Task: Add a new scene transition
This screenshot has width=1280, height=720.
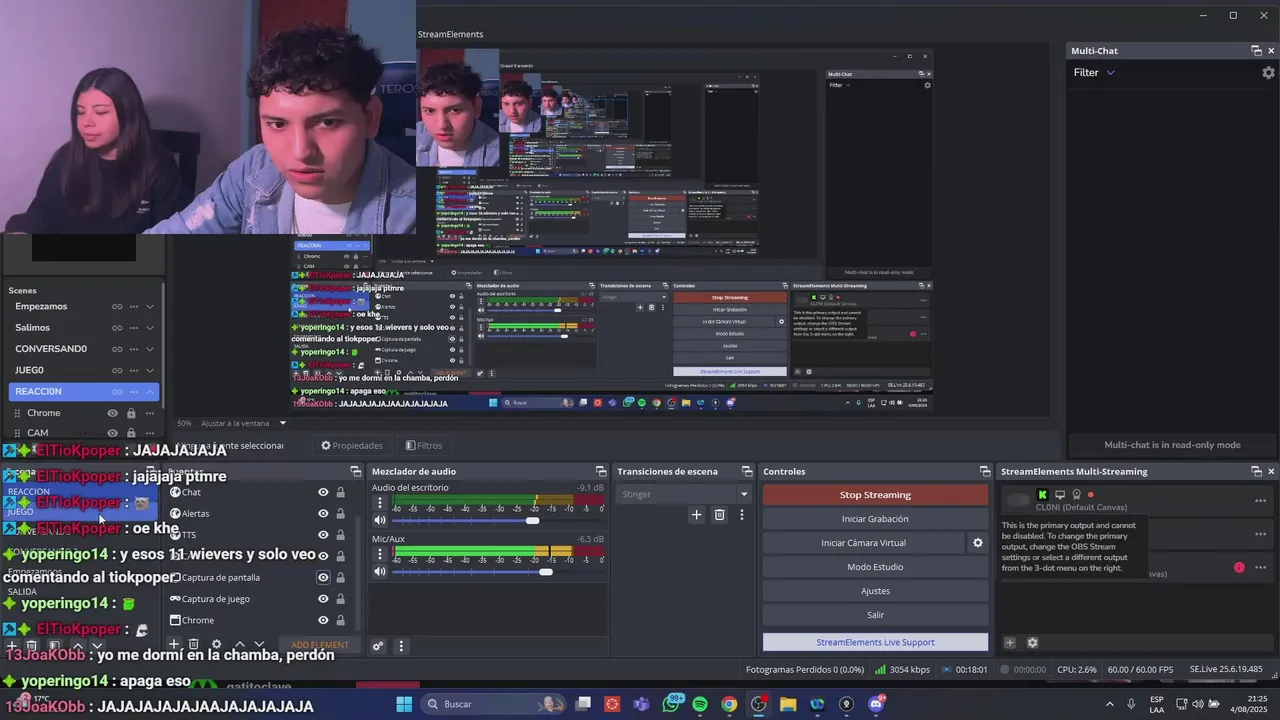Action: tap(696, 515)
